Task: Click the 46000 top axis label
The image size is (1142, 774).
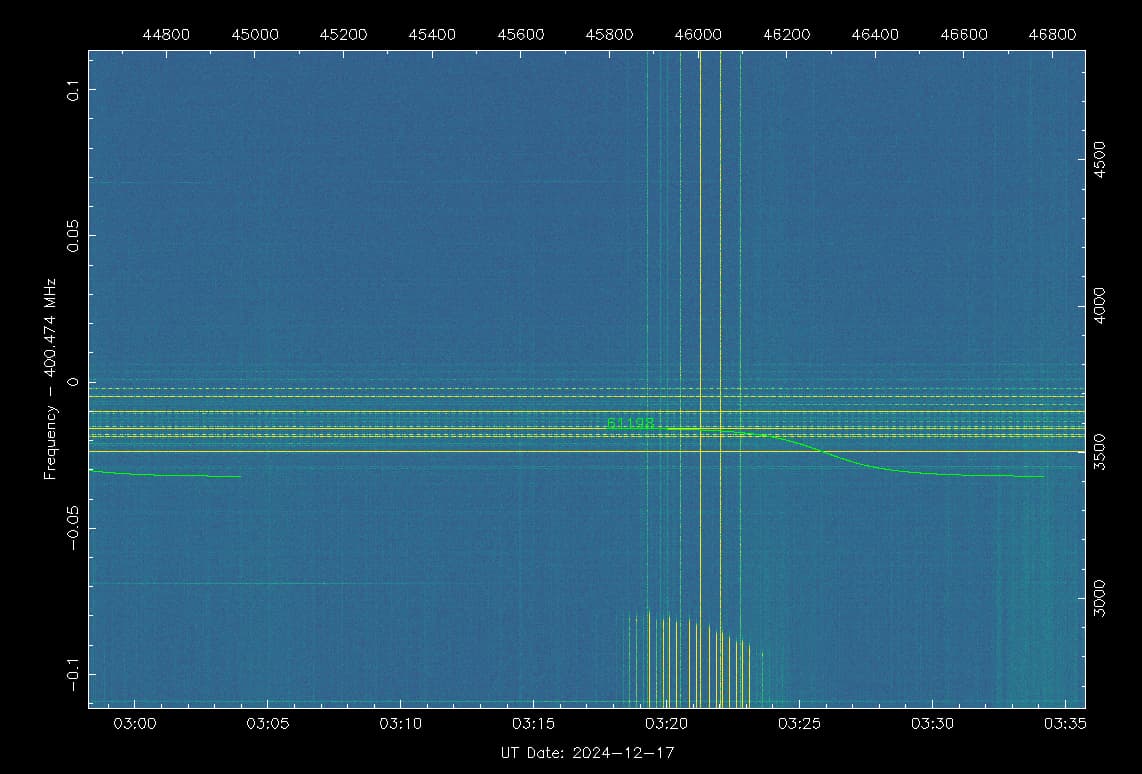Action: click(698, 35)
